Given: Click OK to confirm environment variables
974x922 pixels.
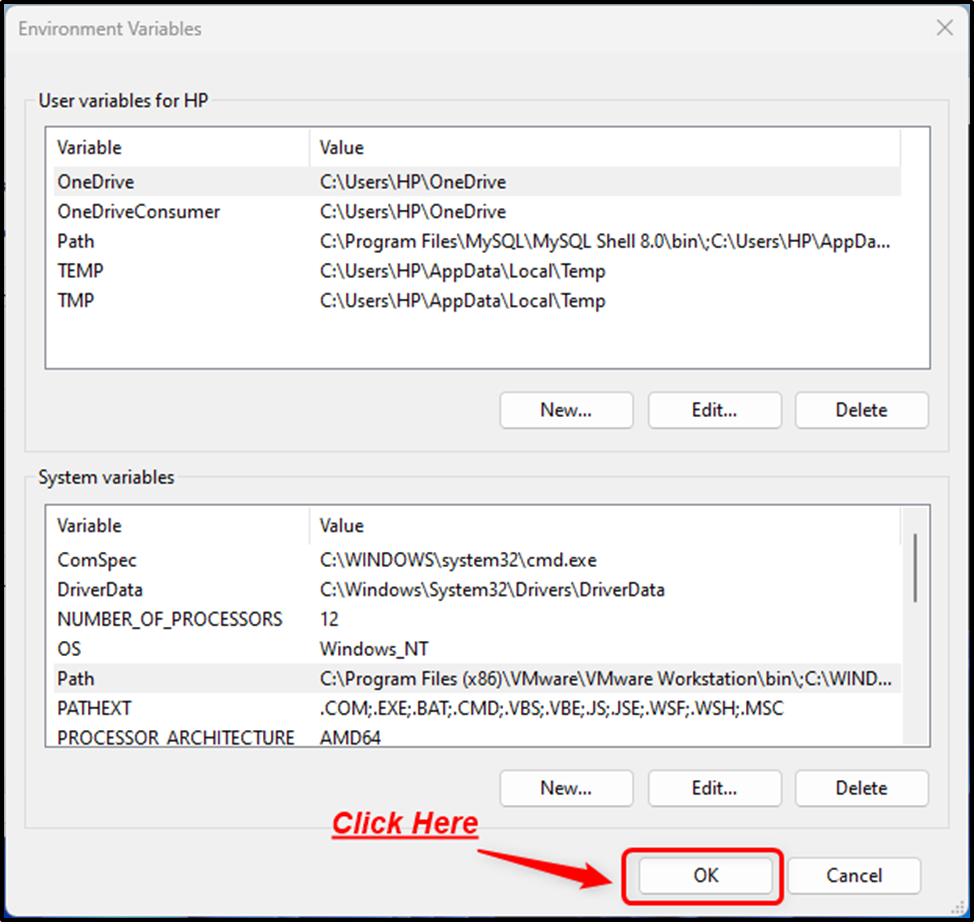Looking at the screenshot, I should [705, 875].
